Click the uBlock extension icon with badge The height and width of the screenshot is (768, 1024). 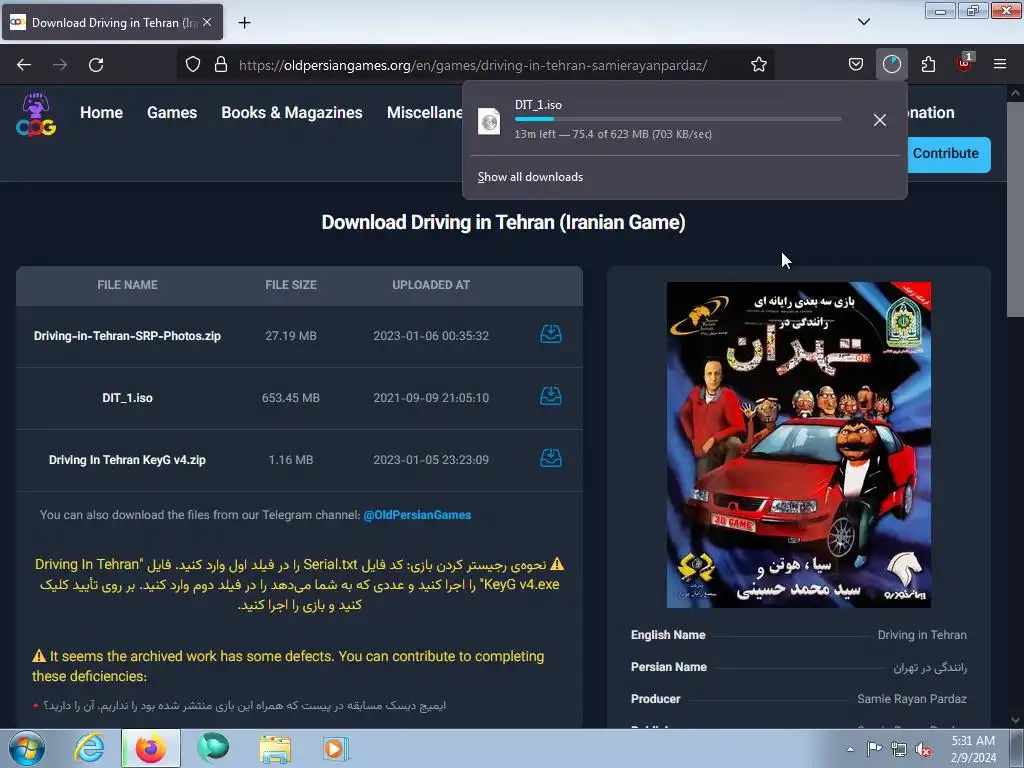[965, 63]
